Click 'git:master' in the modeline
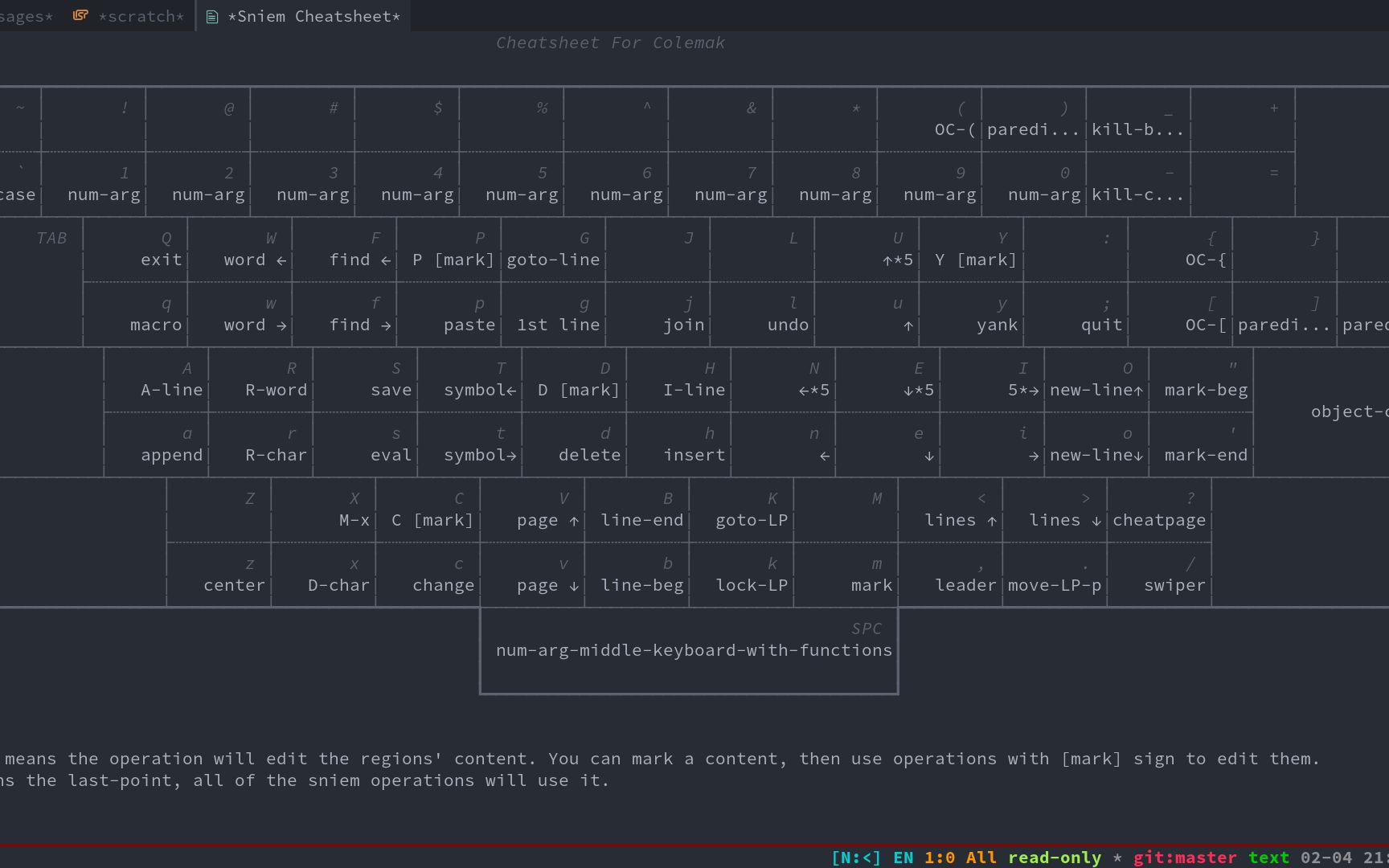Screen dimensions: 1389x868 pos(1185,858)
